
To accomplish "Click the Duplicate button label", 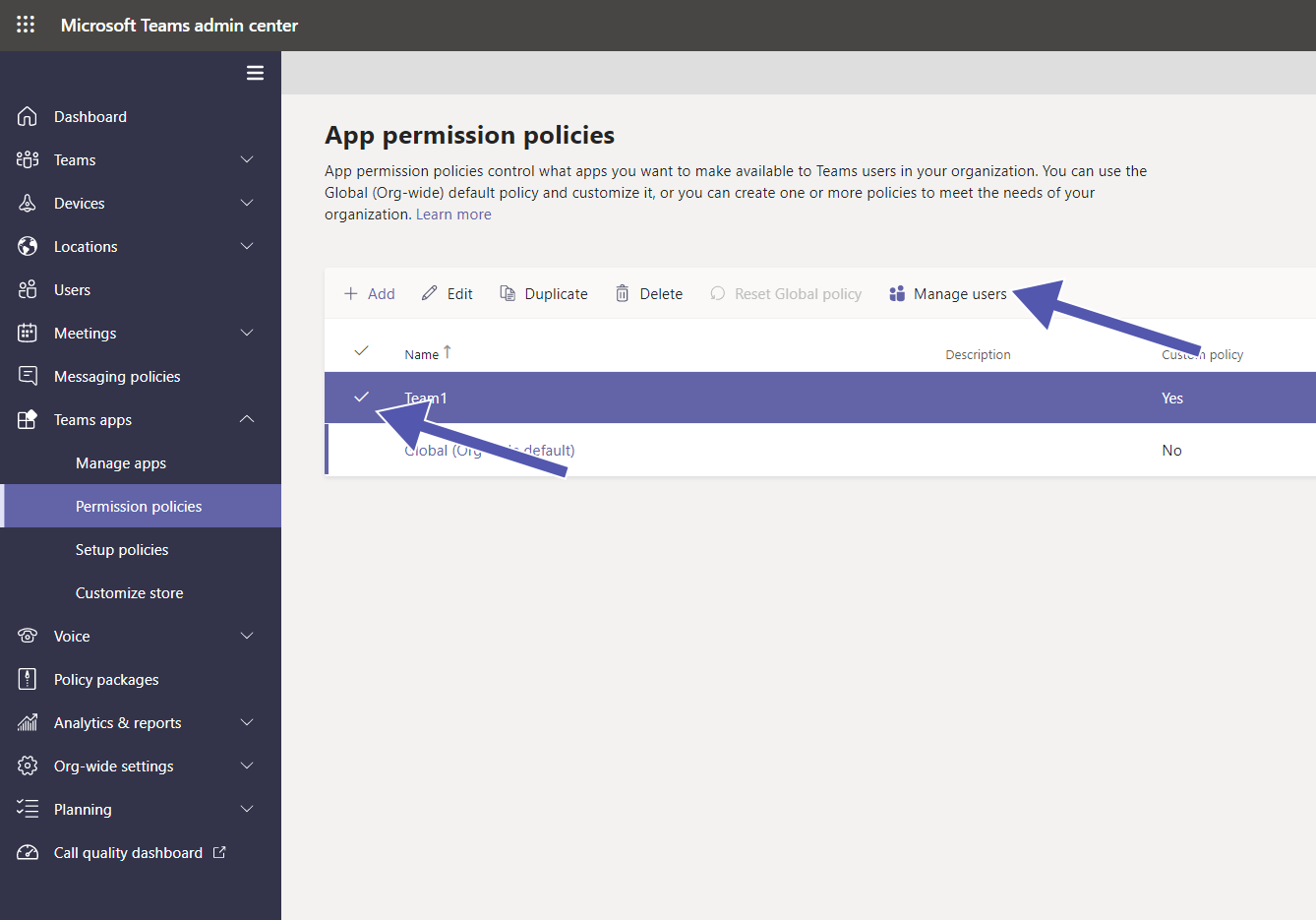I will [556, 293].
